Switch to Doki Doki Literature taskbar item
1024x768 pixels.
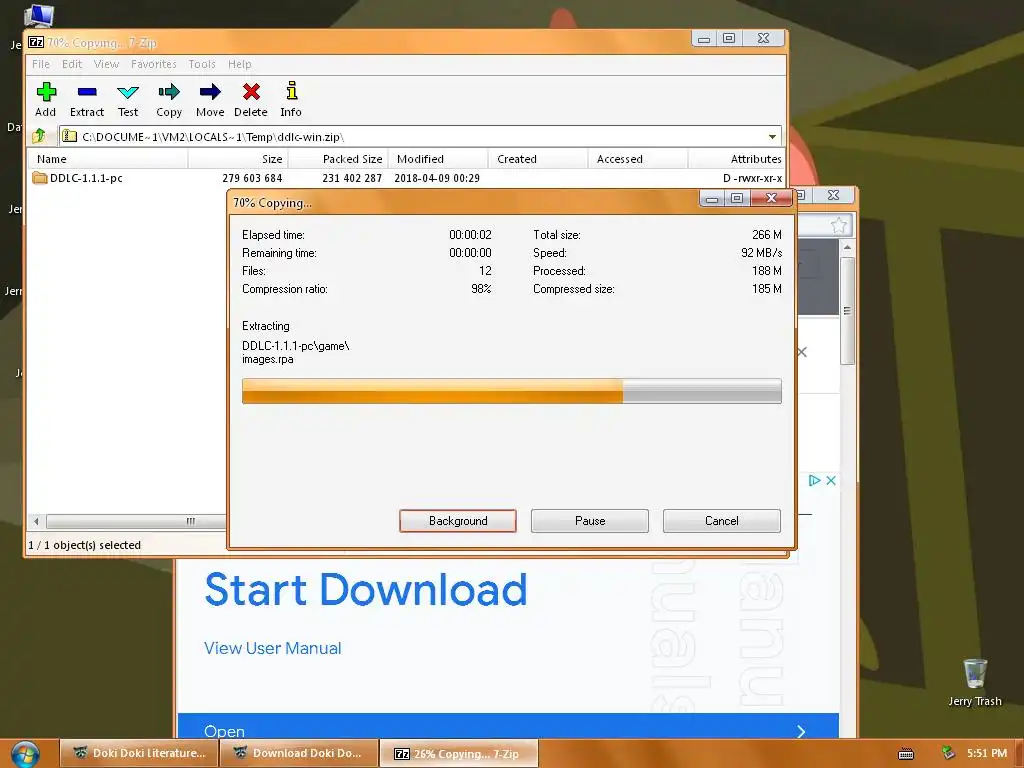139,754
